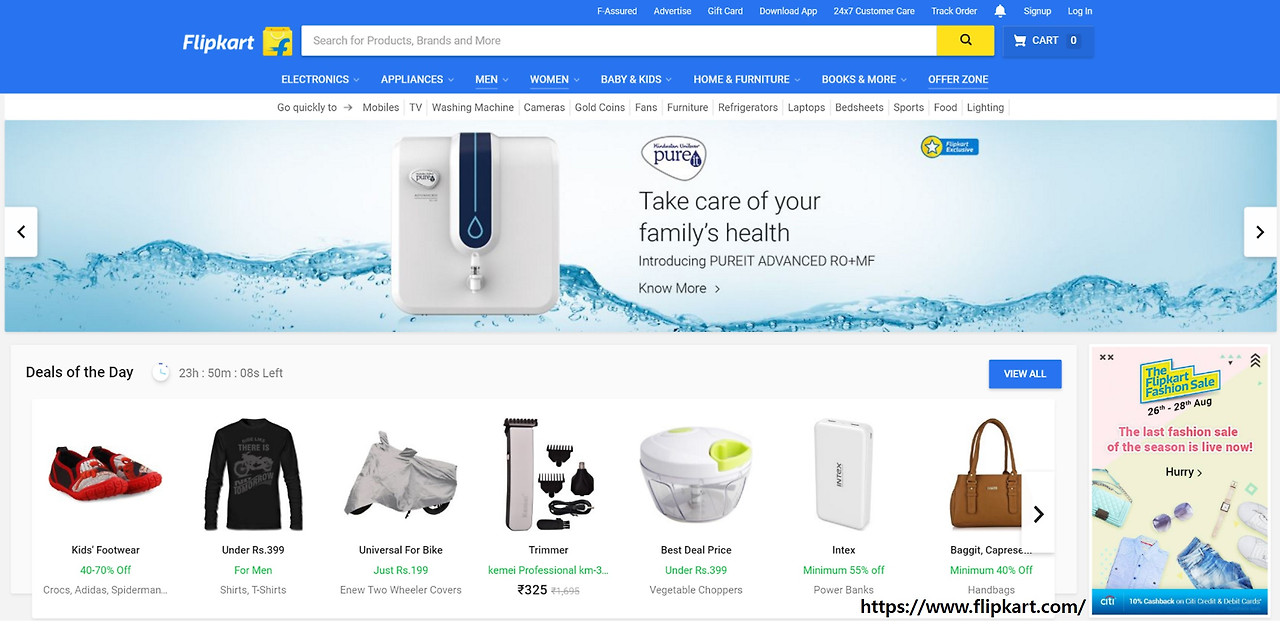Advance to next banner slide arrow
This screenshot has width=1280, height=628.
(x=1260, y=232)
